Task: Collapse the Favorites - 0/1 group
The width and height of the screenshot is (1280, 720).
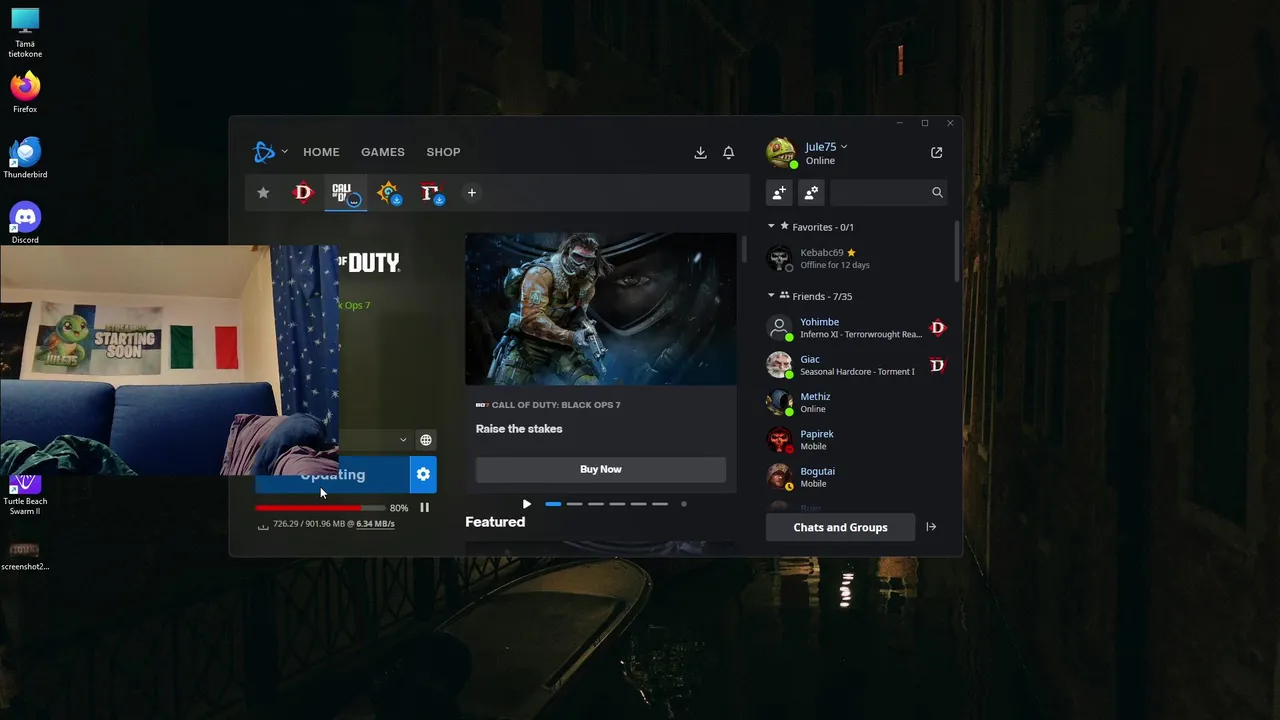Action: (771, 227)
